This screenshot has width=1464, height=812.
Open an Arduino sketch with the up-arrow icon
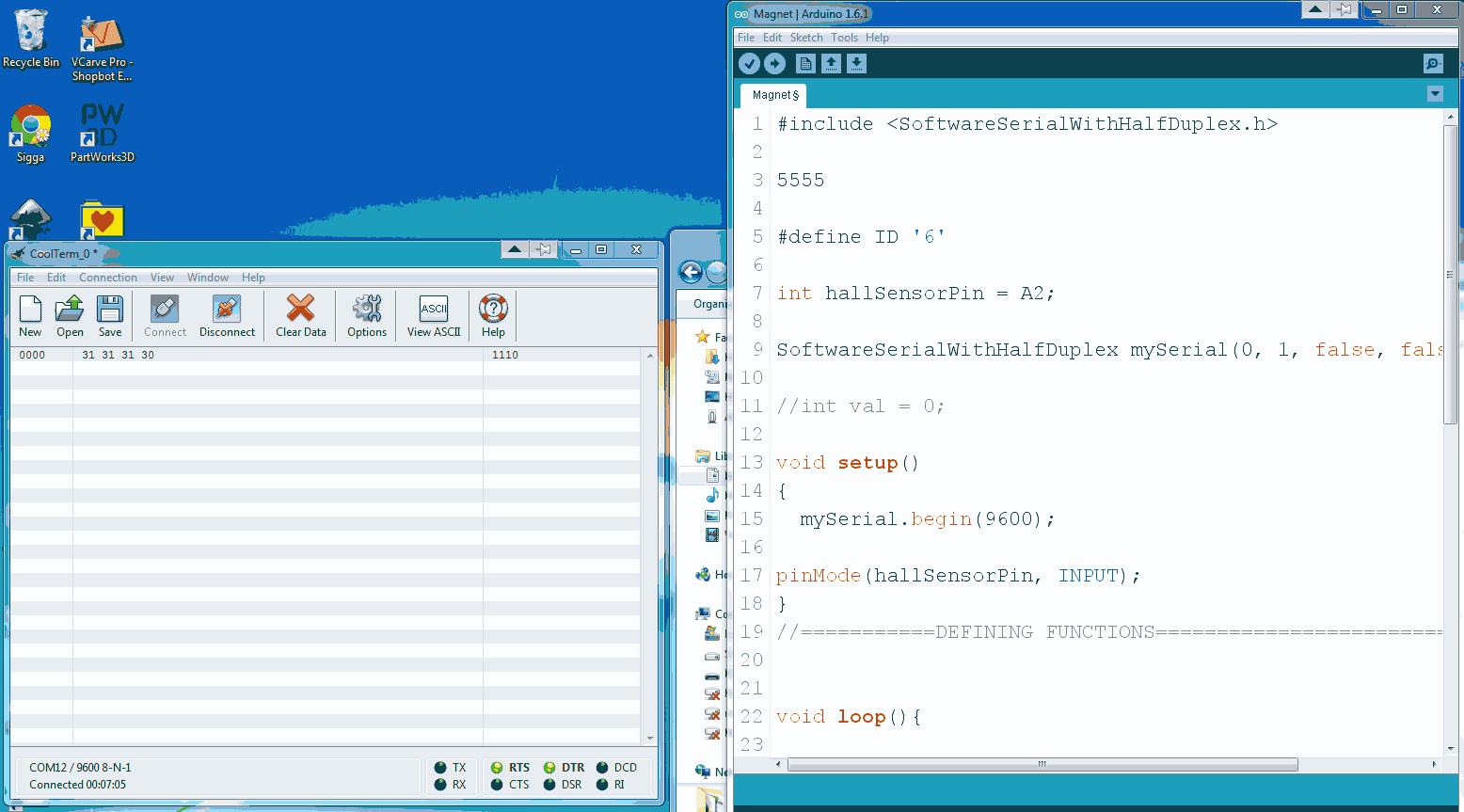tap(831, 63)
